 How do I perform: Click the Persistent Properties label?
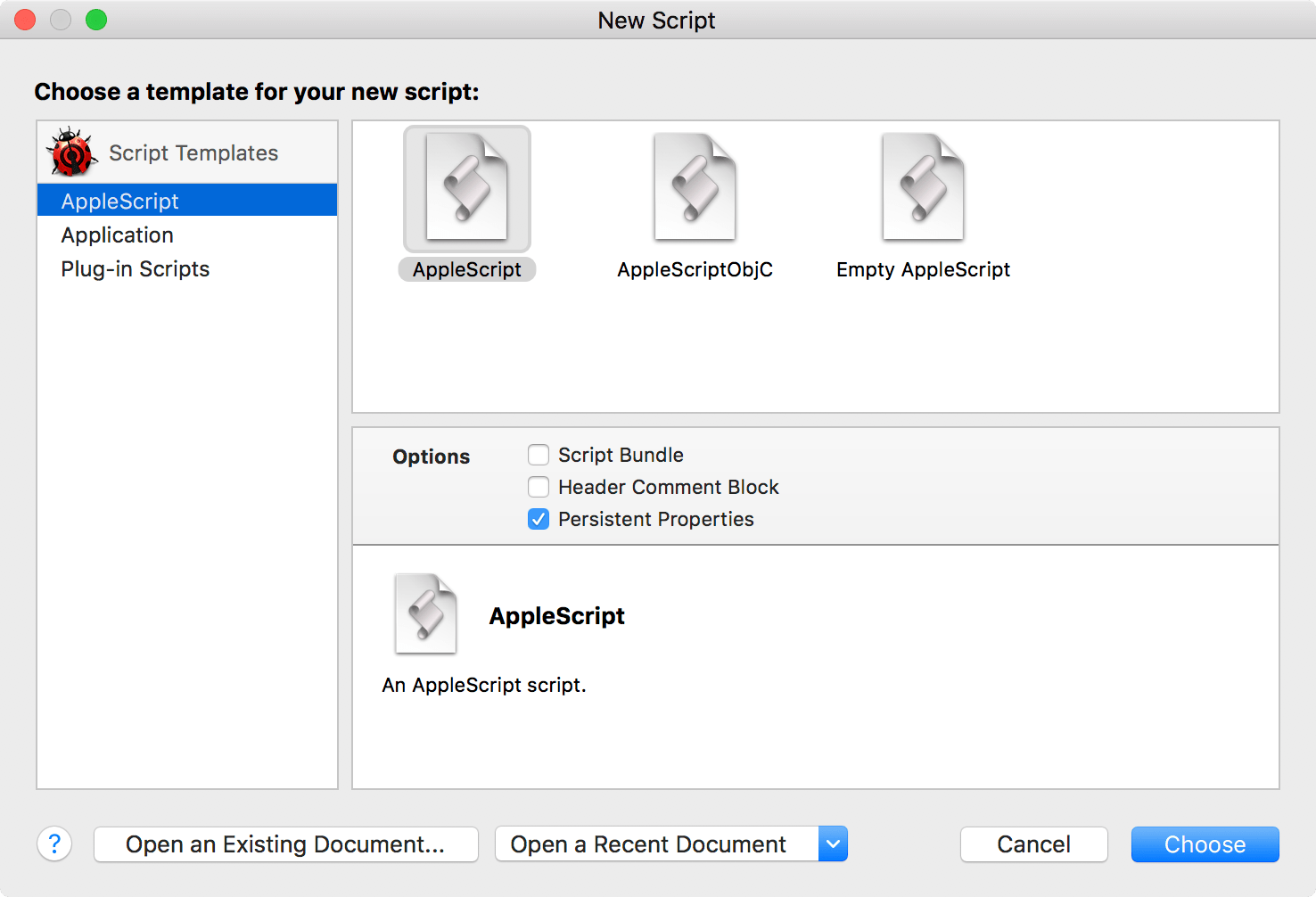click(656, 519)
